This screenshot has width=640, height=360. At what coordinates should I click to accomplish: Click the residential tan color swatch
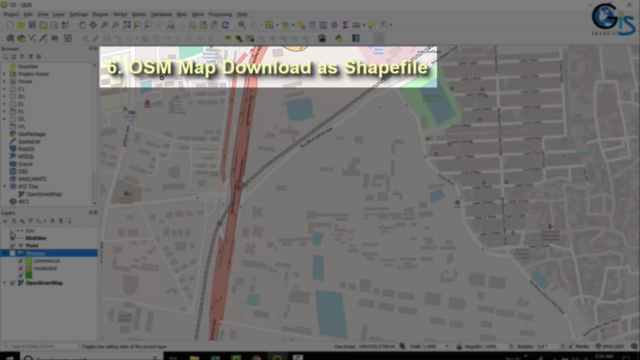[29, 268]
